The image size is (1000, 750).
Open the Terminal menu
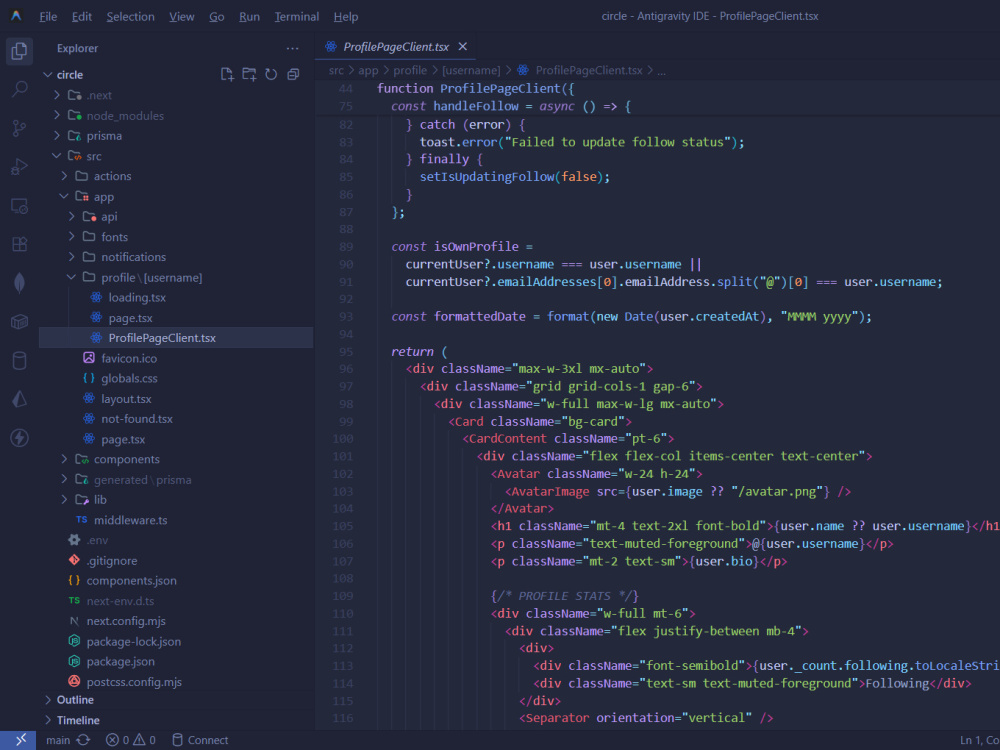point(297,17)
